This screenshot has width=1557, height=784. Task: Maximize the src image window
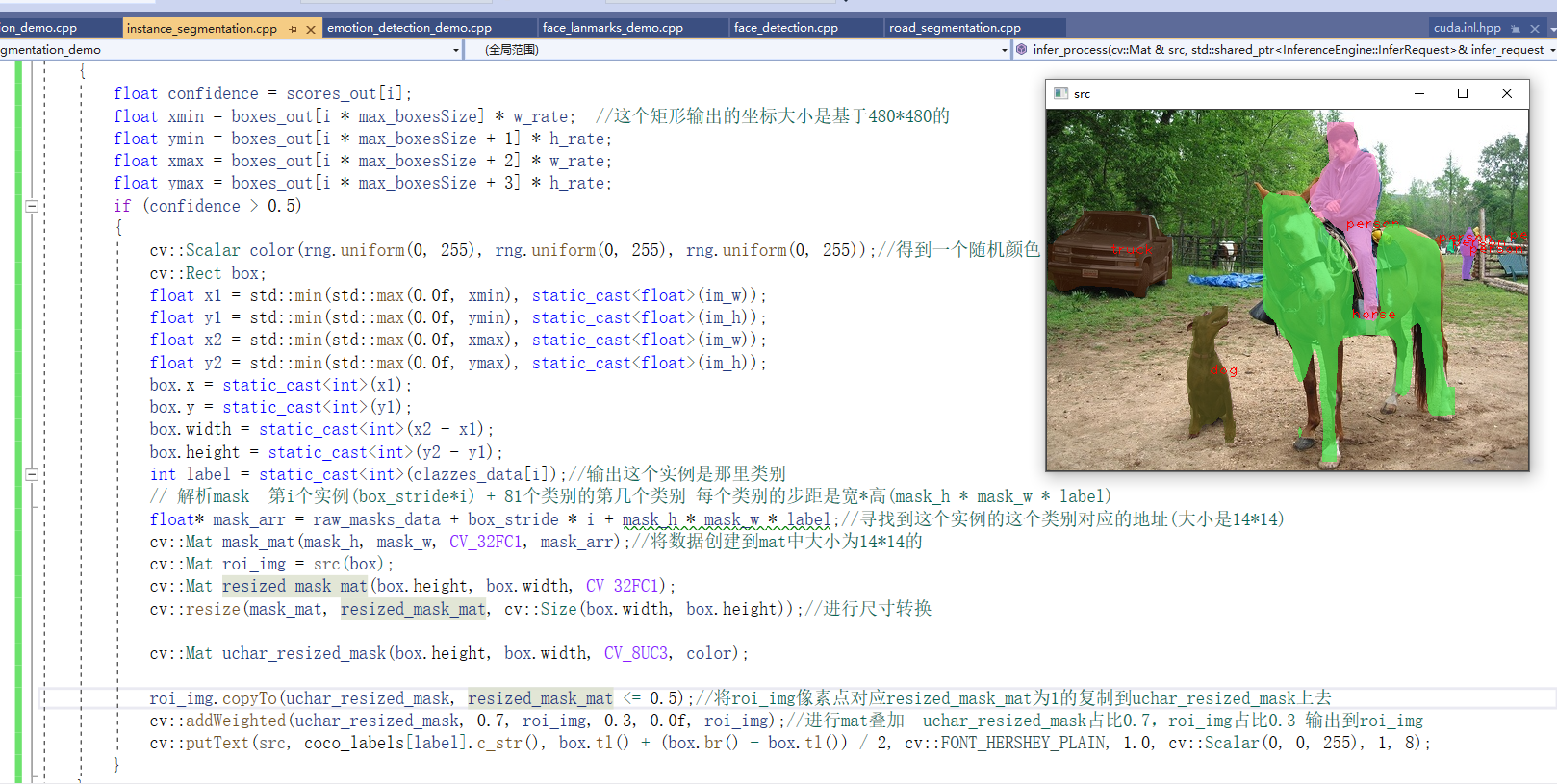[1463, 93]
